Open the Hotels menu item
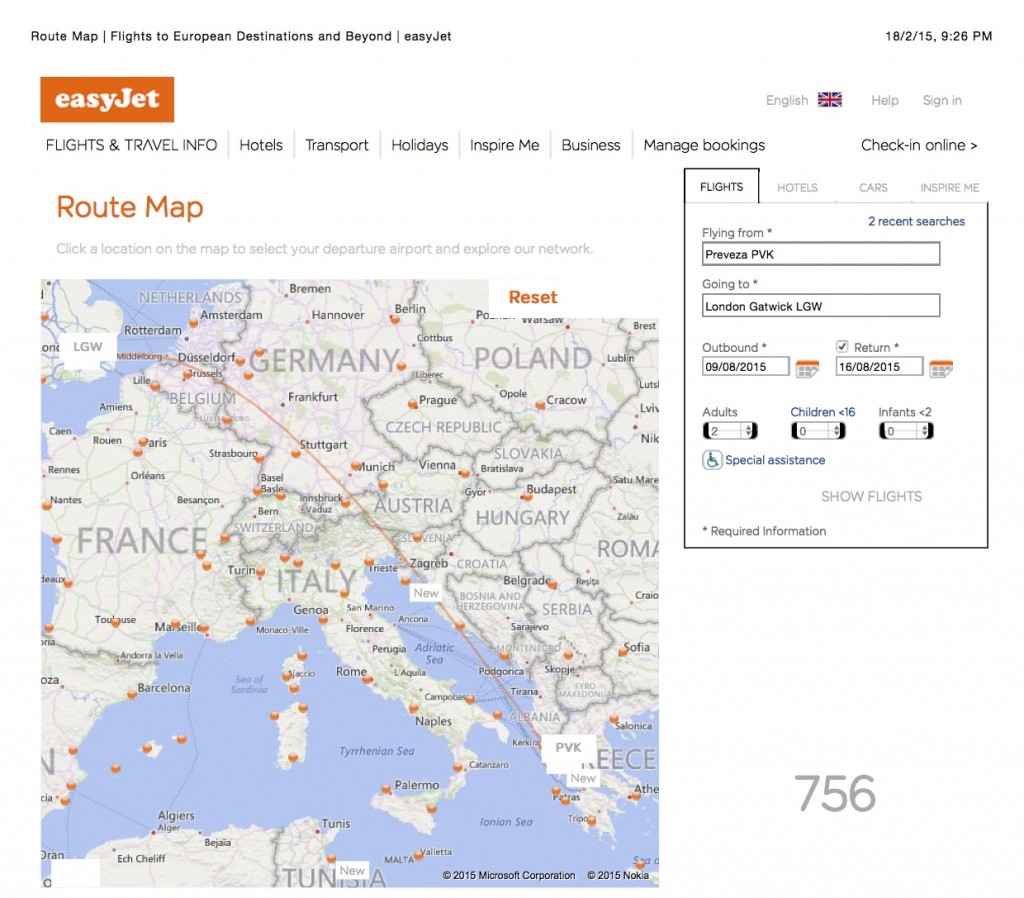This screenshot has width=1024, height=898. coord(261,145)
